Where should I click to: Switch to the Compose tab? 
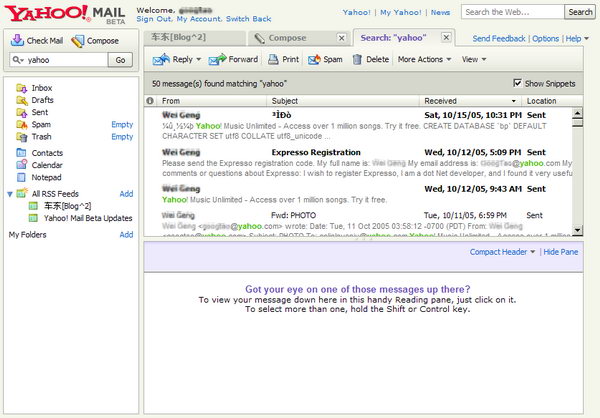click(x=287, y=38)
